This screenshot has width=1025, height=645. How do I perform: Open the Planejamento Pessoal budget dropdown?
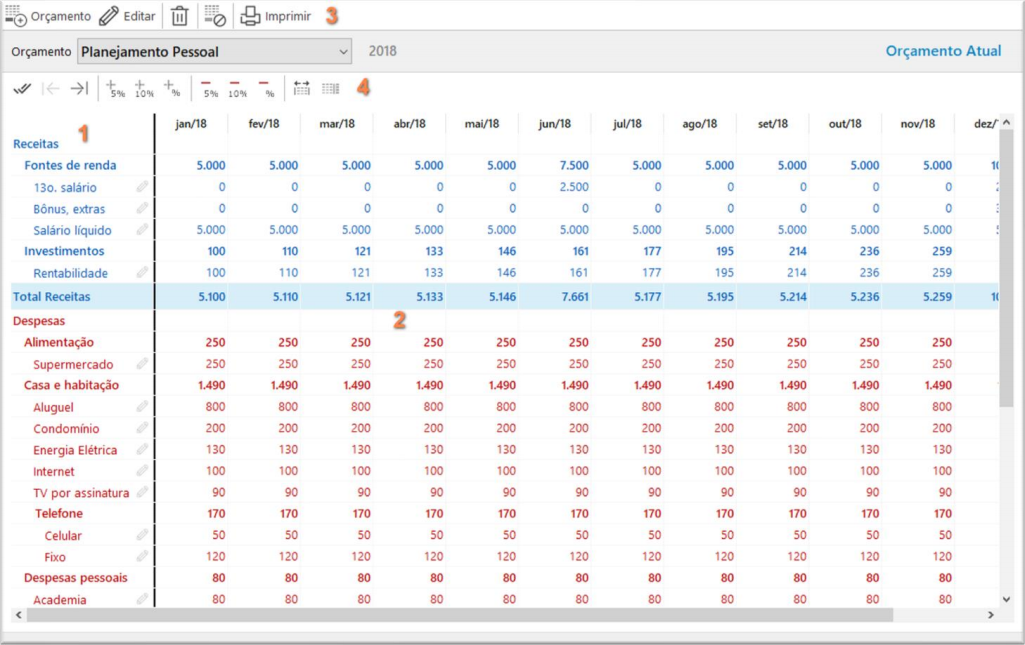click(x=343, y=51)
